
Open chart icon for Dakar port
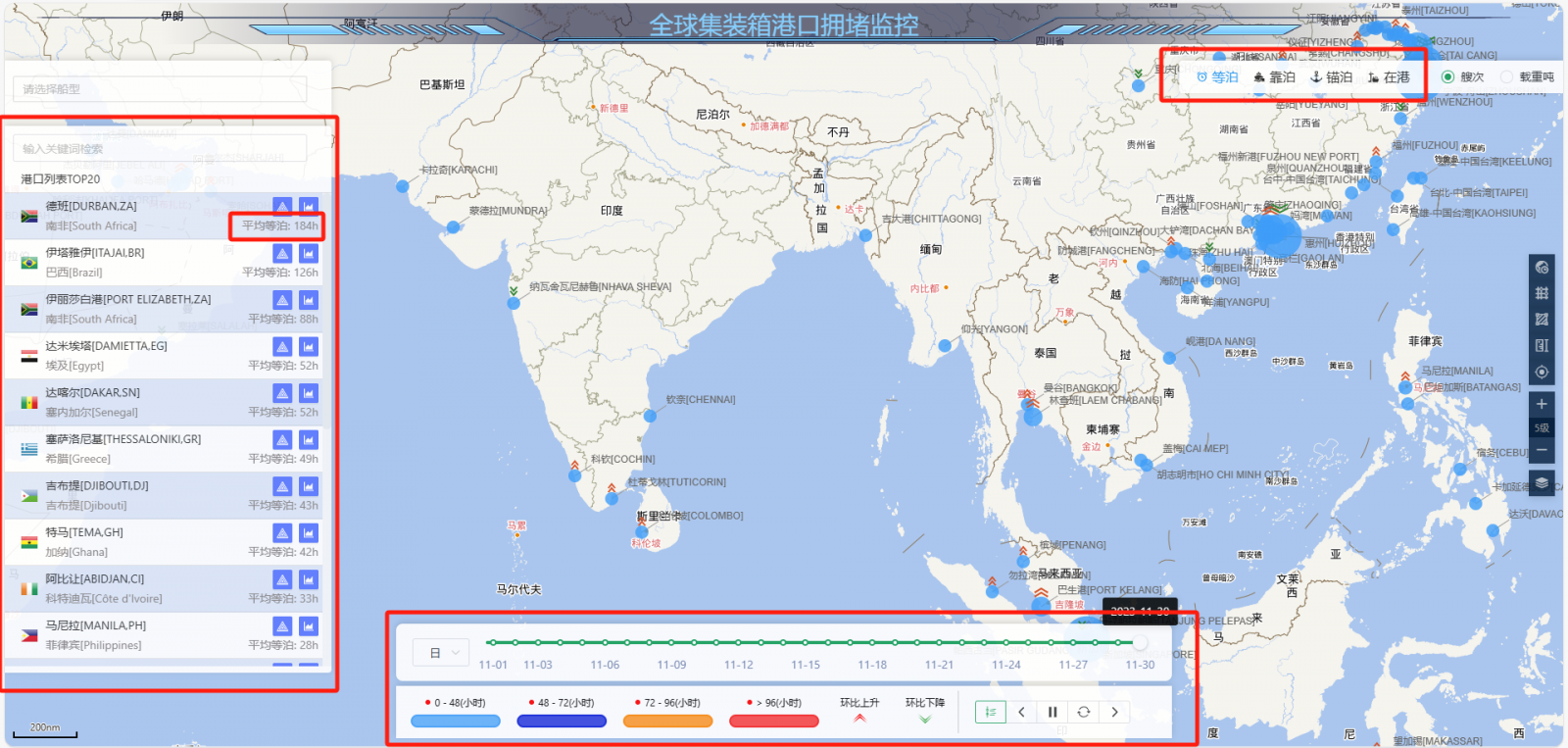point(309,392)
